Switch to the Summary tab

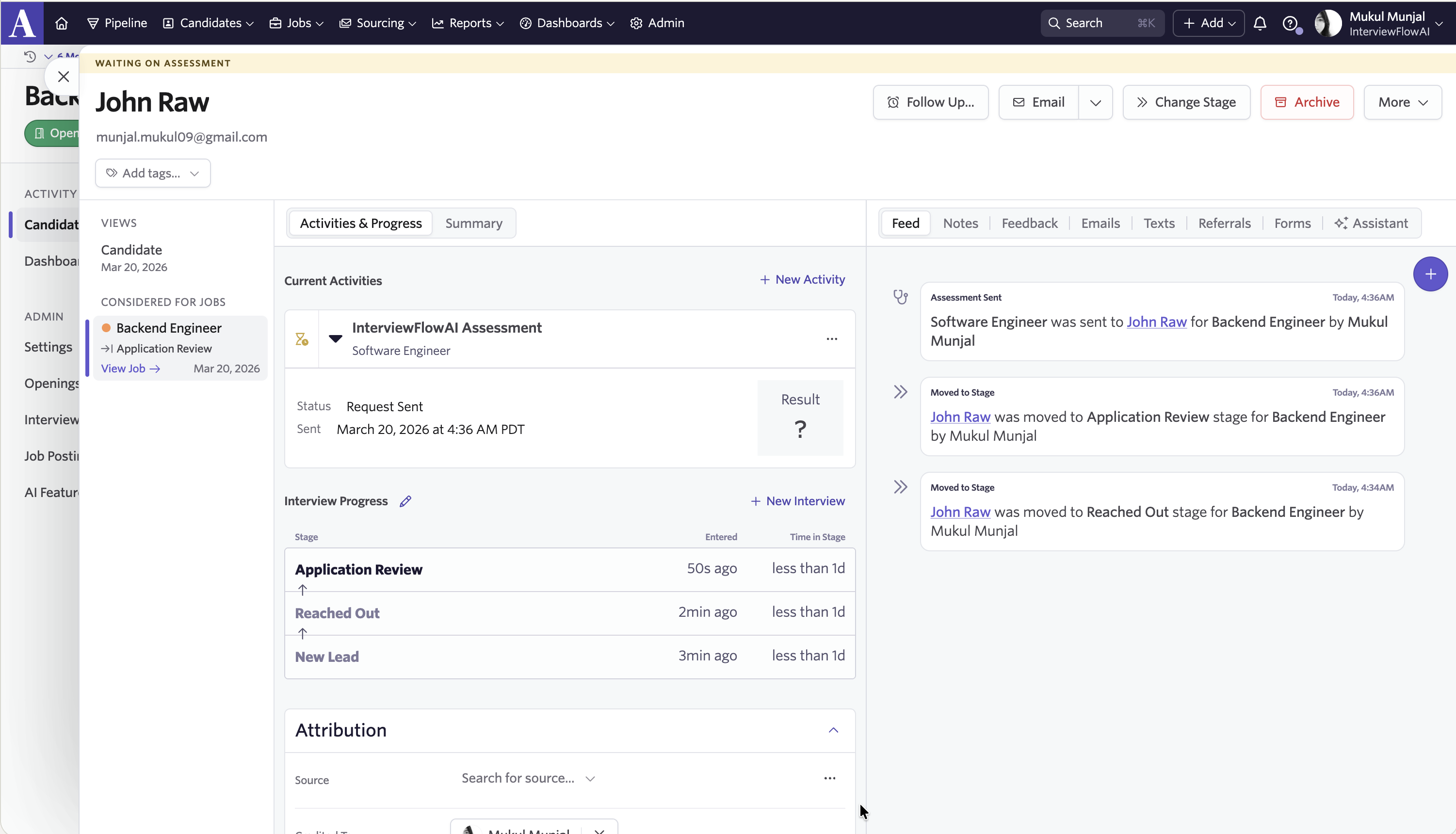click(474, 224)
